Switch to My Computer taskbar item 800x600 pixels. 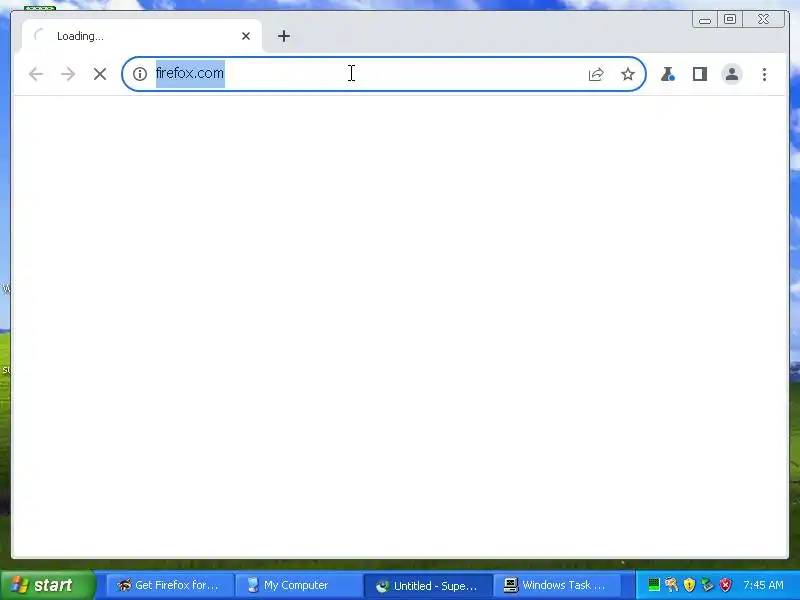[299, 585]
